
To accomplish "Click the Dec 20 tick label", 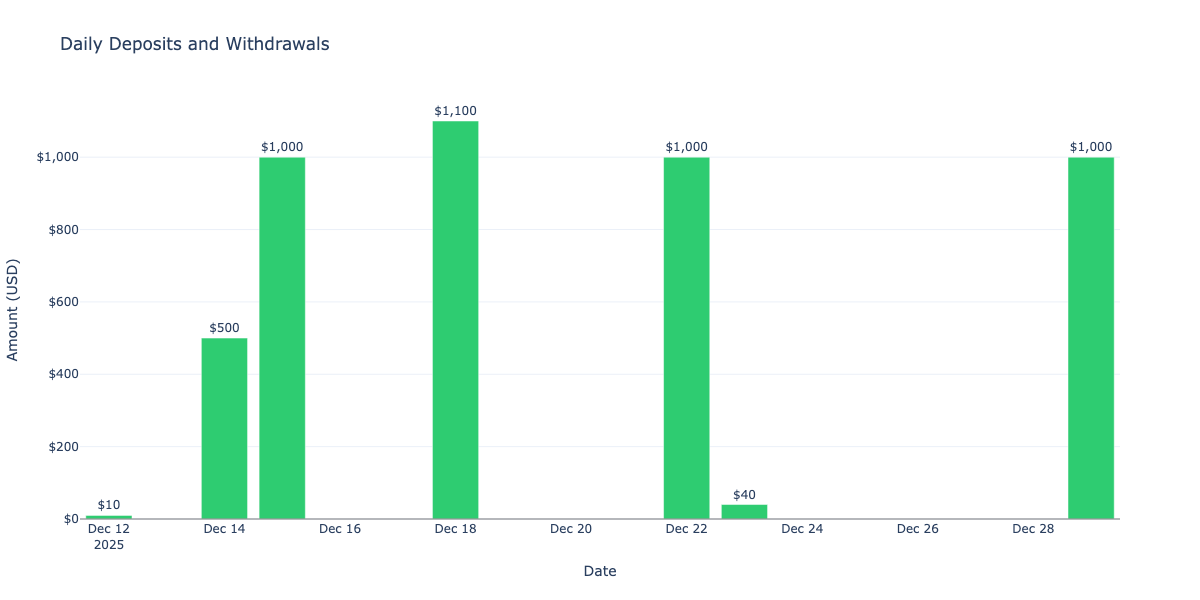I will point(571,529).
